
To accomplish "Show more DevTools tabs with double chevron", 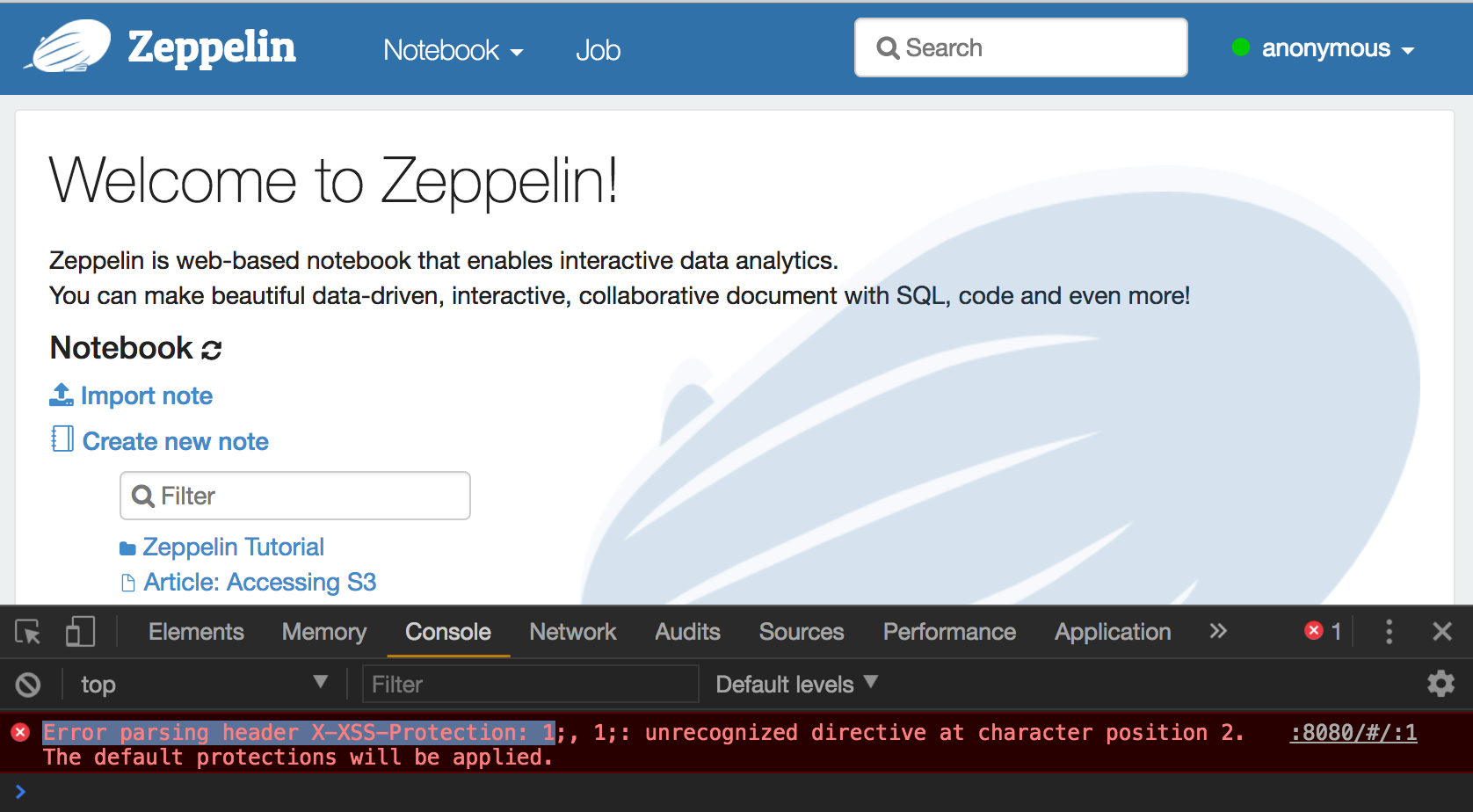I will 1218,631.
